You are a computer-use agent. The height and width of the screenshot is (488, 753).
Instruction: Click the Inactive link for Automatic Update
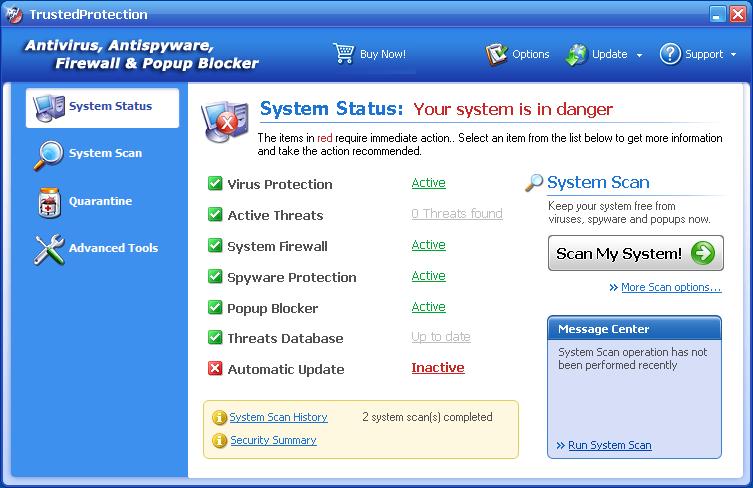[438, 368]
